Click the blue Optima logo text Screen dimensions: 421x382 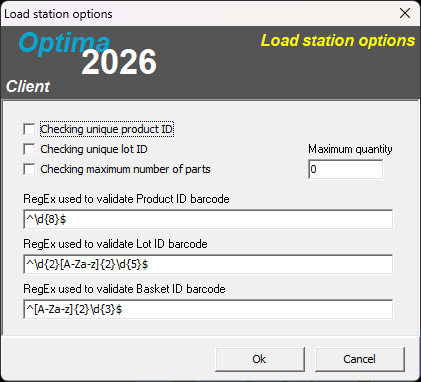pos(64,43)
